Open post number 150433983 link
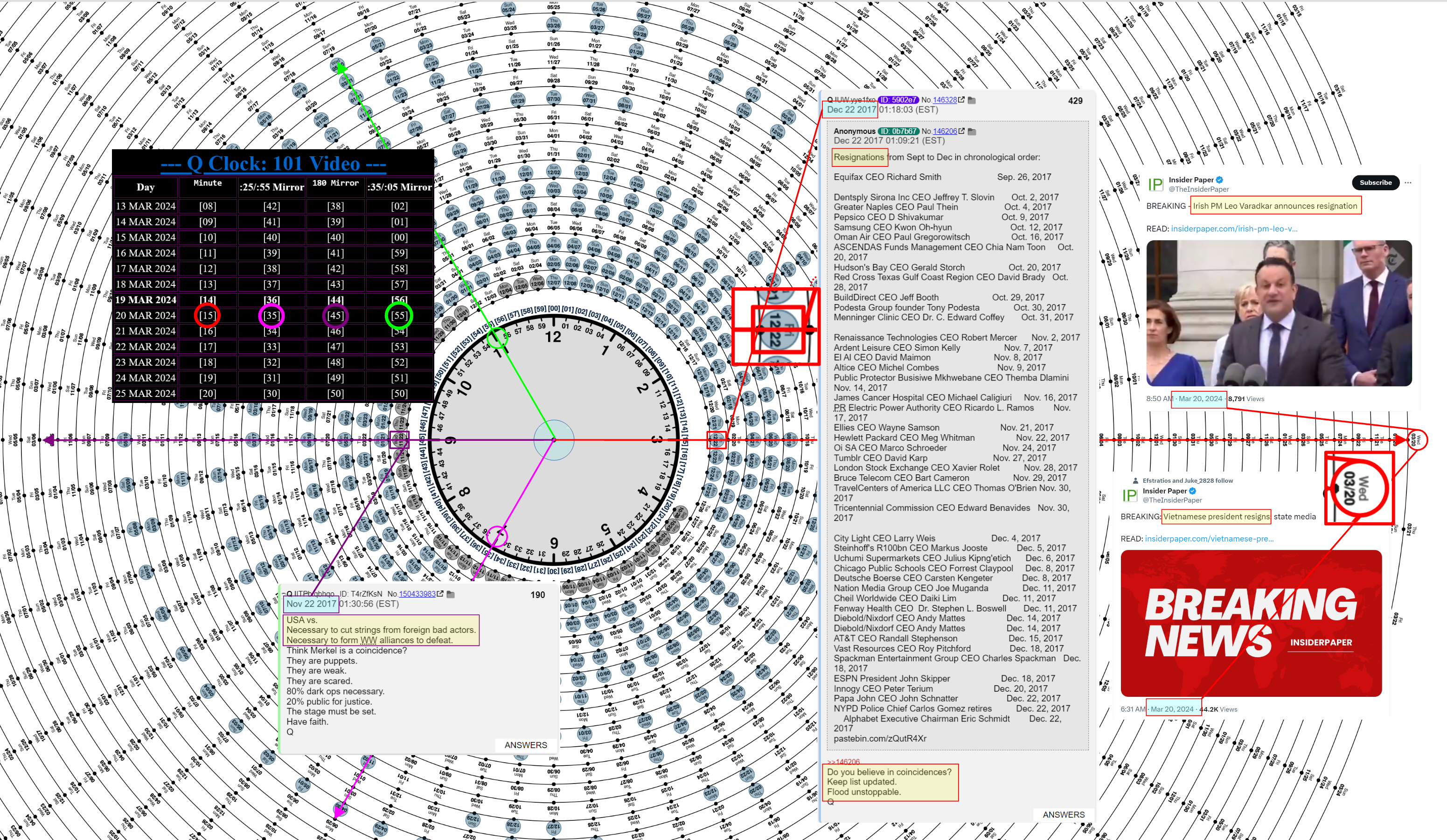 pyautogui.click(x=417, y=594)
